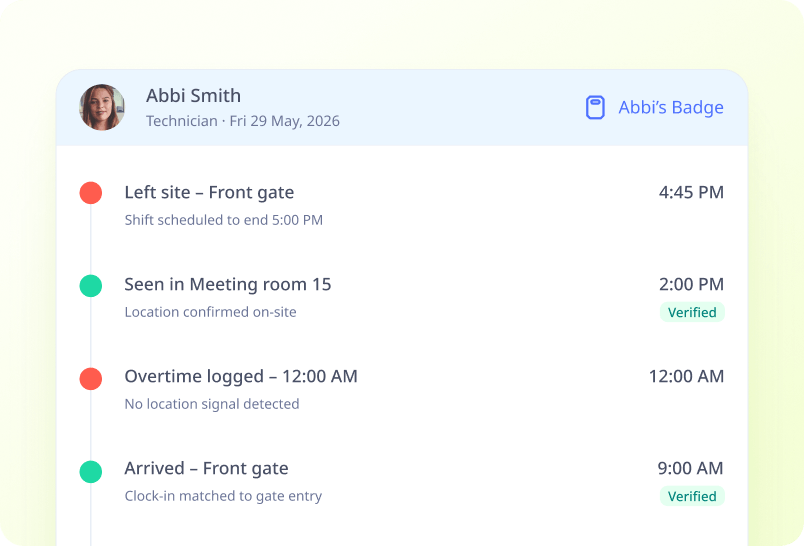The height and width of the screenshot is (546, 804).
Task: Click 'Technician · Fri 29 May, 2026' subtitle
Action: [x=243, y=121]
